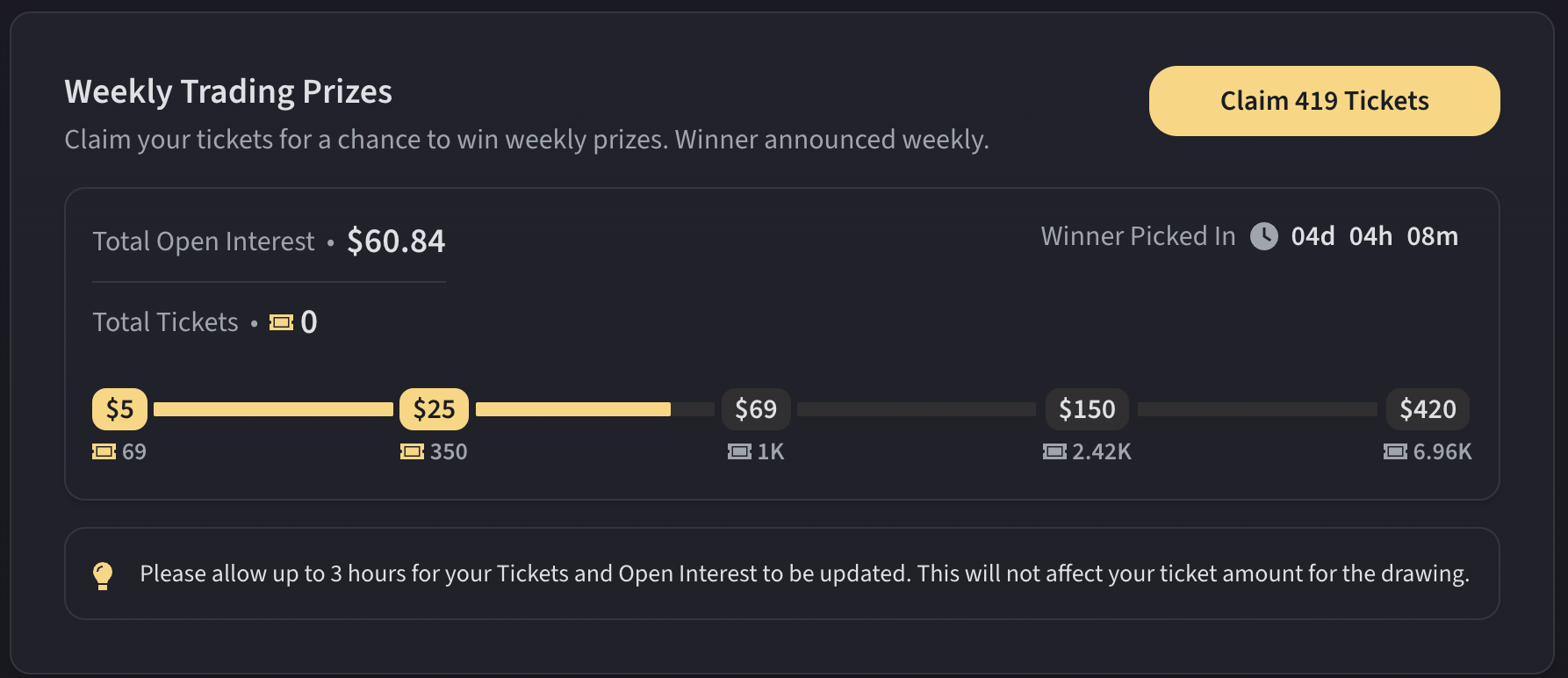Image resolution: width=1568 pixels, height=678 pixels.
Task: Click the Claim 419 Tickets button
Action: (x=1324, y=101)
